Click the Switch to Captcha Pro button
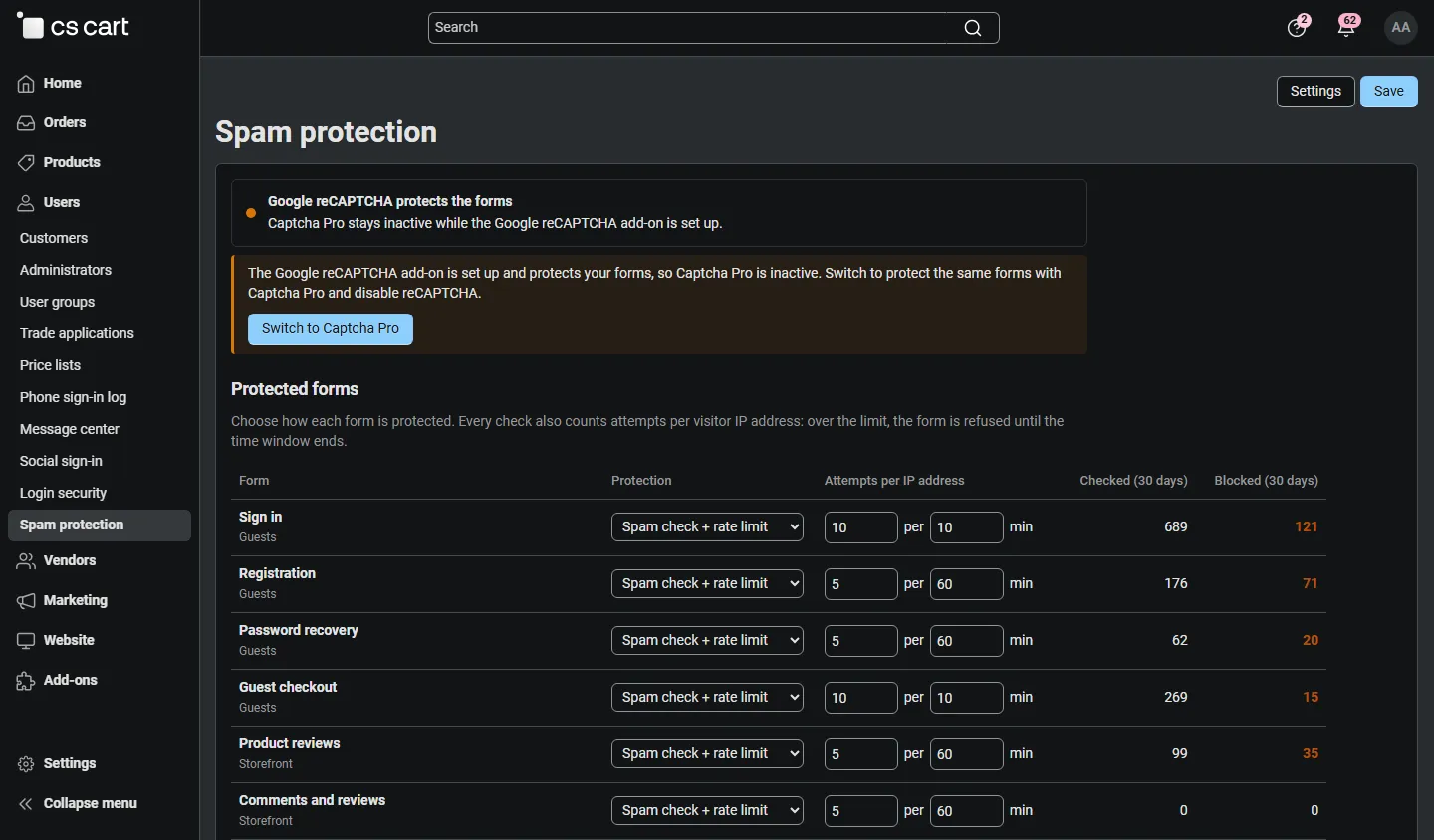Image resolution: width=1434 pixels, height=840 pixels. [331, 329]
